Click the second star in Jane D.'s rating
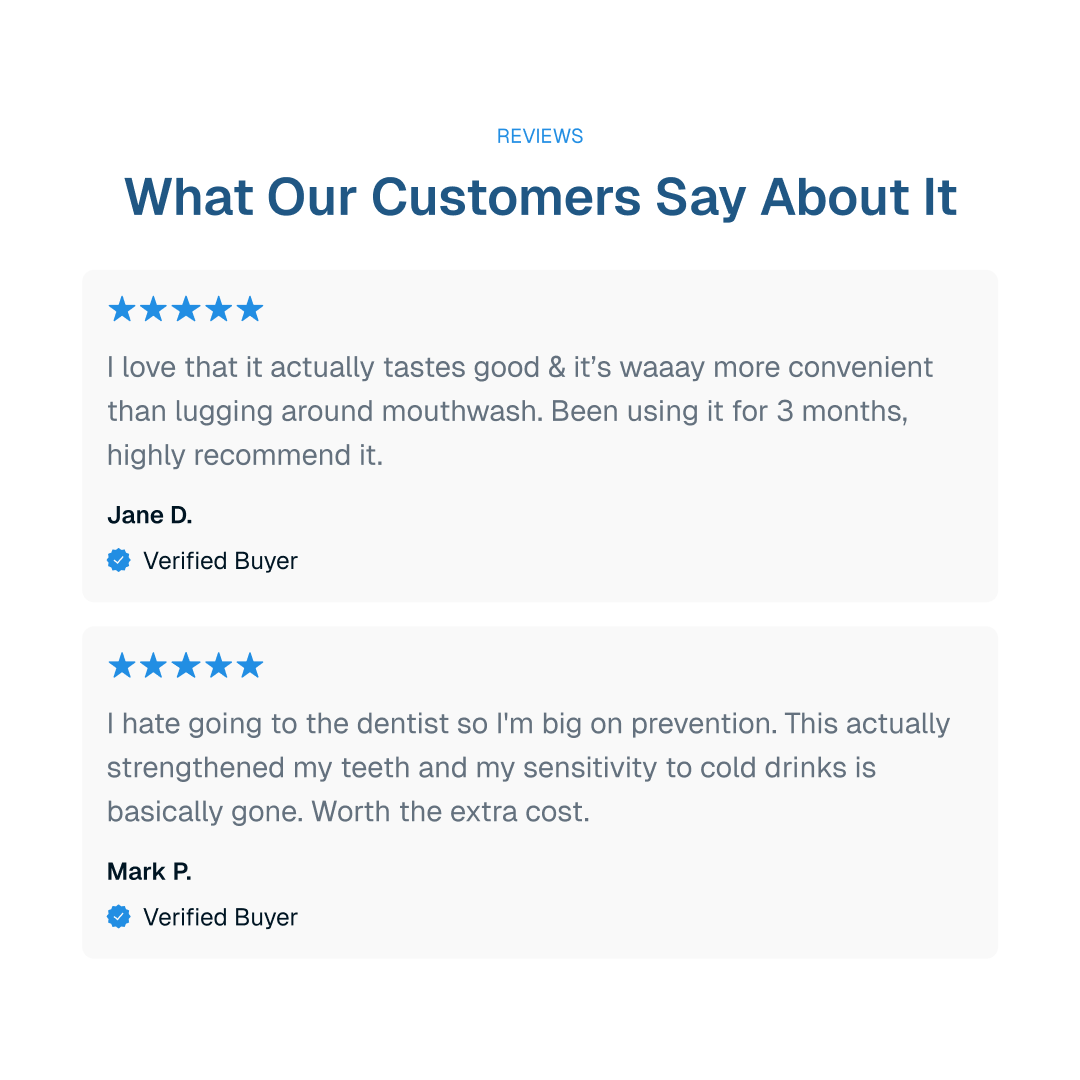 click(153, 310)
